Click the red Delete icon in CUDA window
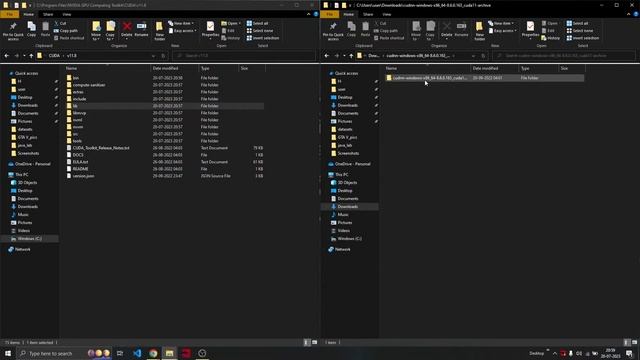 (x=127, y=29)
